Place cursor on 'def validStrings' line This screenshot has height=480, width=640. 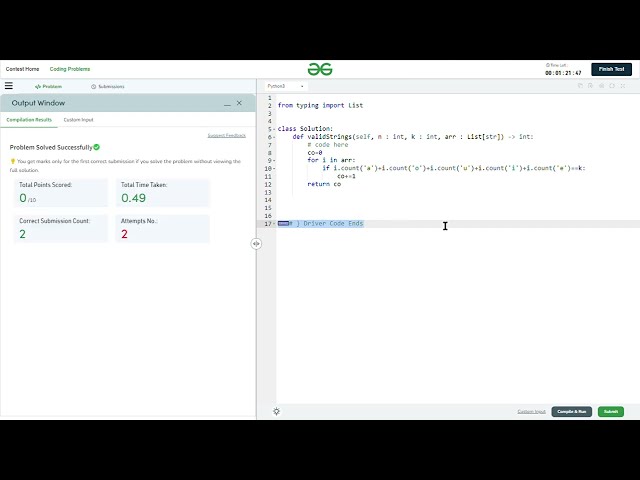(x=413, y=137)
